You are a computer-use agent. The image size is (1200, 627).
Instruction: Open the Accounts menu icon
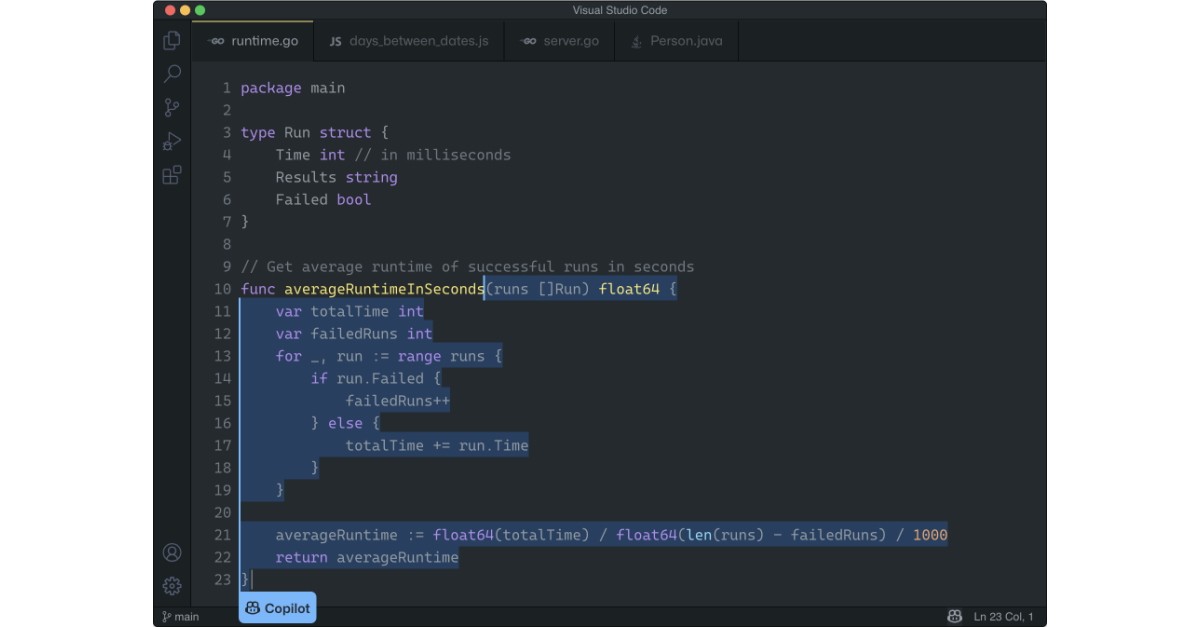172,552
